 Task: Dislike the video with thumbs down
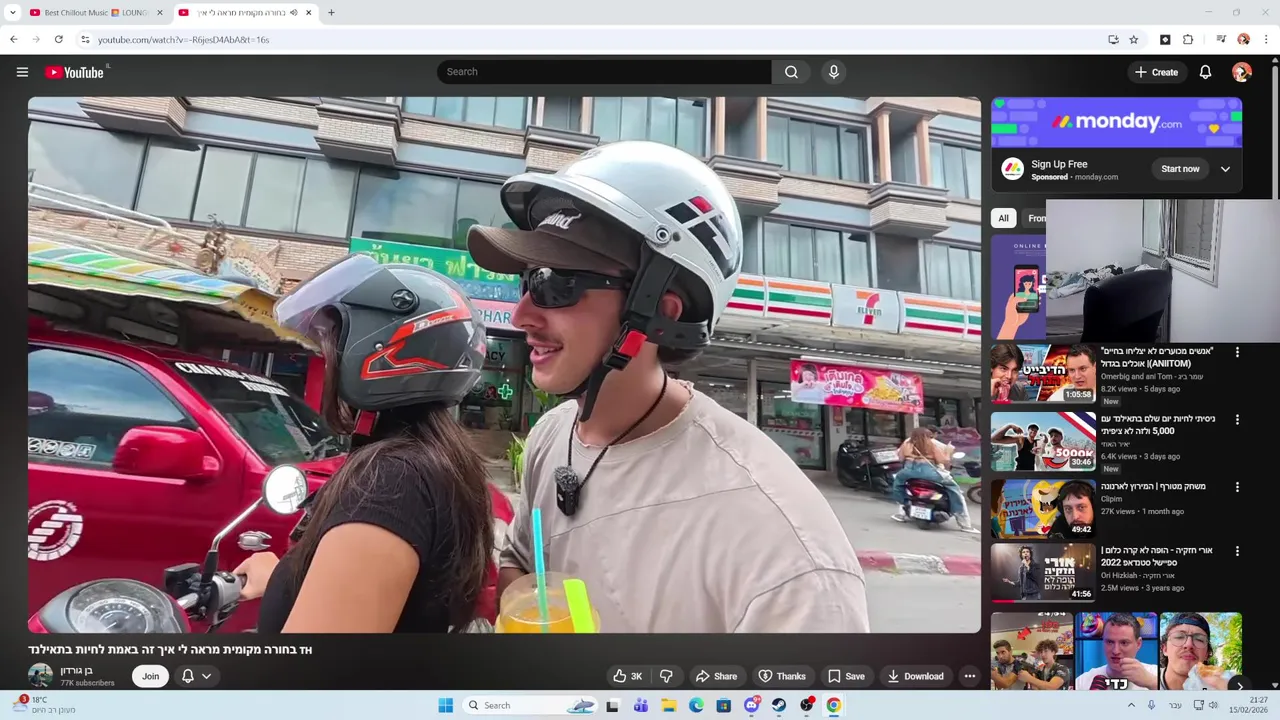666,676
